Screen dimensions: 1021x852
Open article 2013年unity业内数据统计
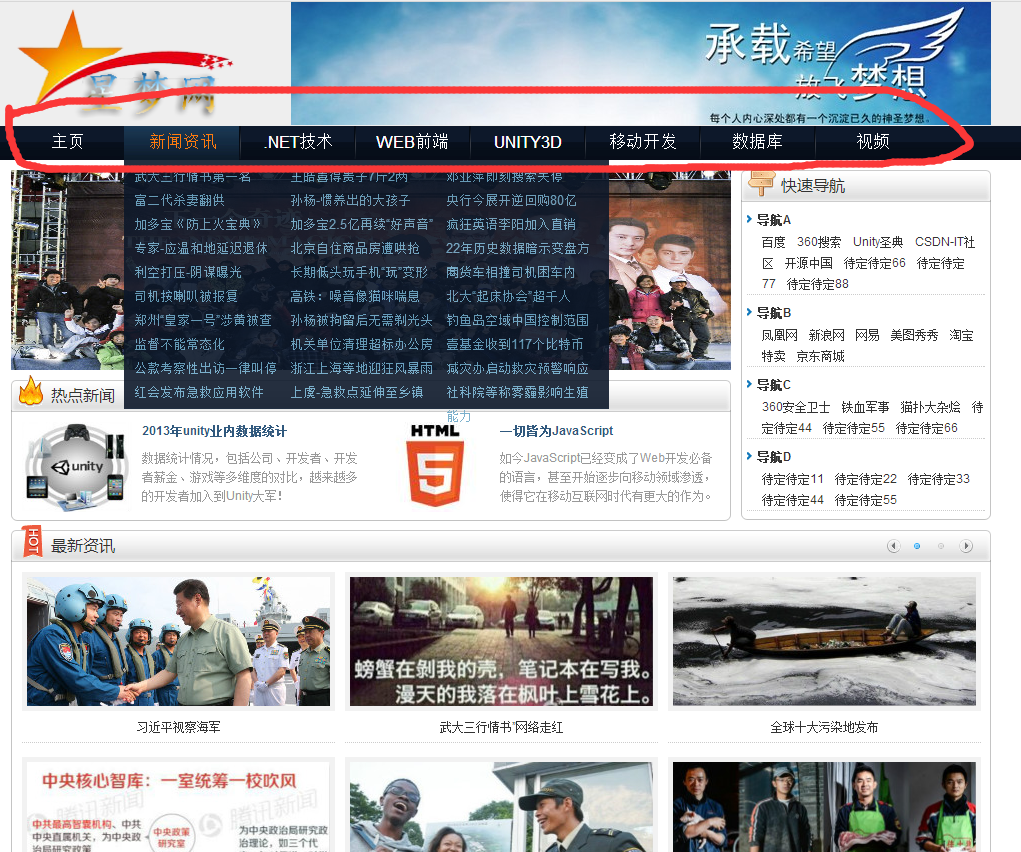214,431
